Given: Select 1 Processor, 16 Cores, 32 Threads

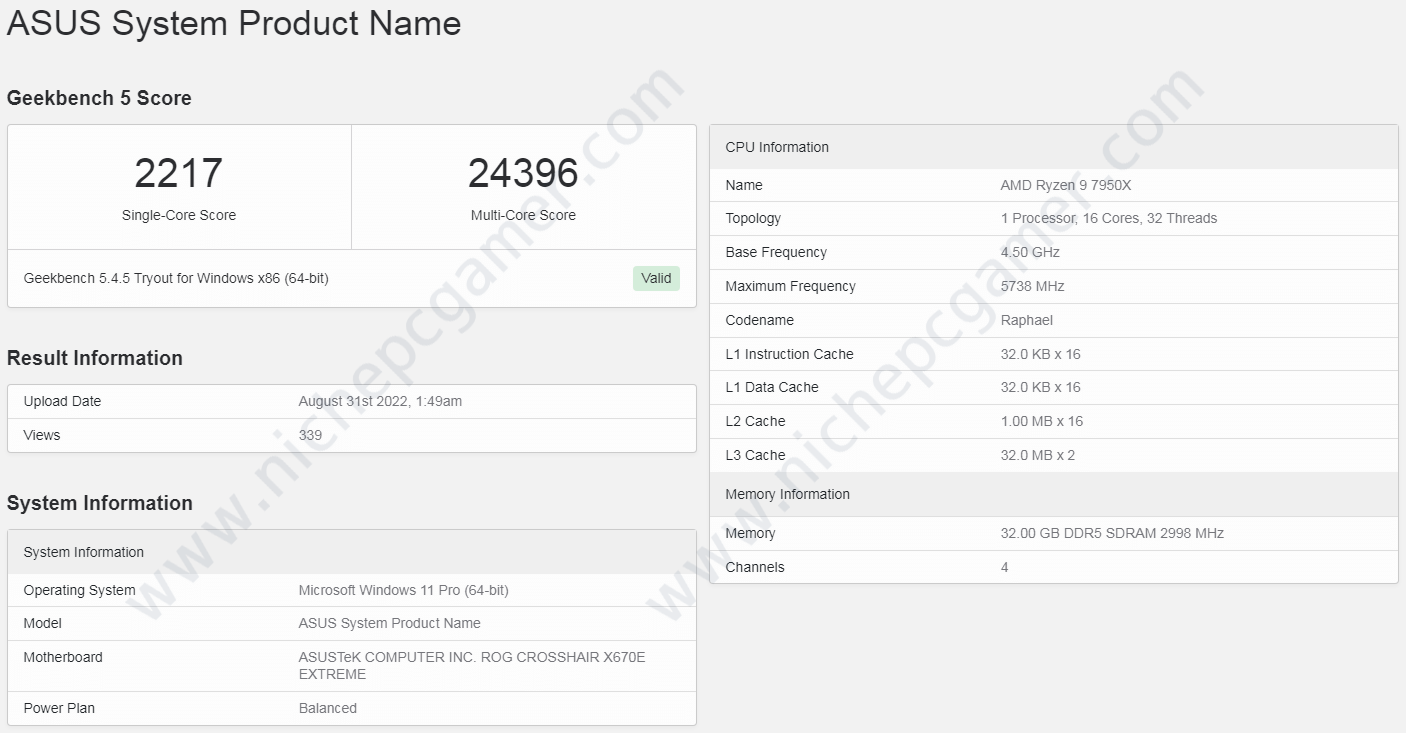Looking at the screenshot, I should 1109,218.
